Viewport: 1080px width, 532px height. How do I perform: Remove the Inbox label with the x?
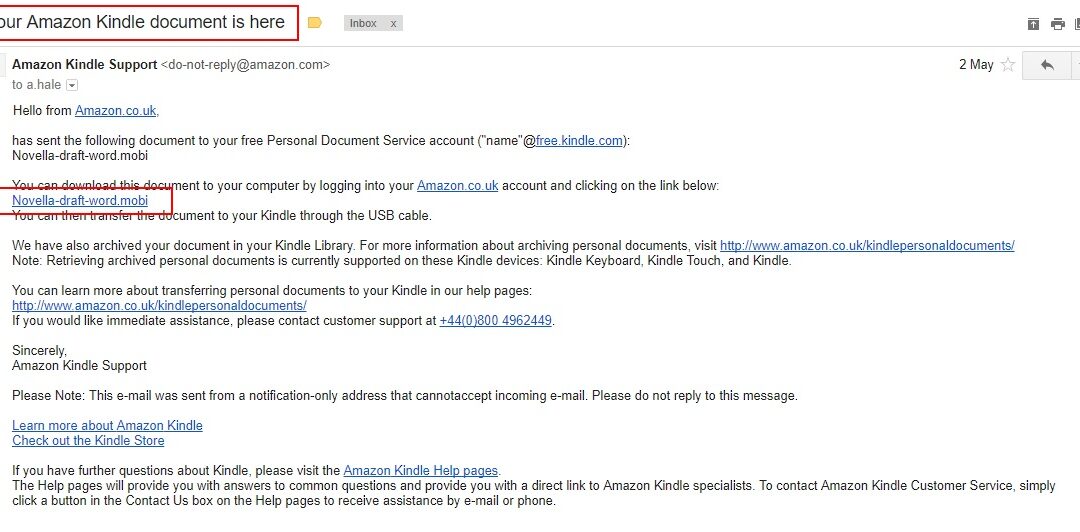pyautogui.click(x=393, y=23)
